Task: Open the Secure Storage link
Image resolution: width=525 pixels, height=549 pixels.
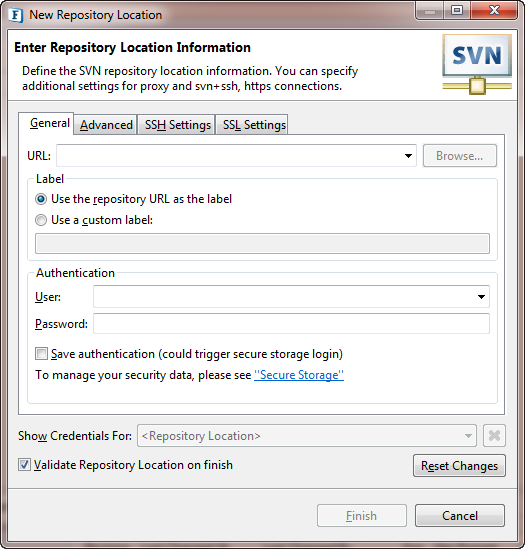Action: tap(299, 375)
